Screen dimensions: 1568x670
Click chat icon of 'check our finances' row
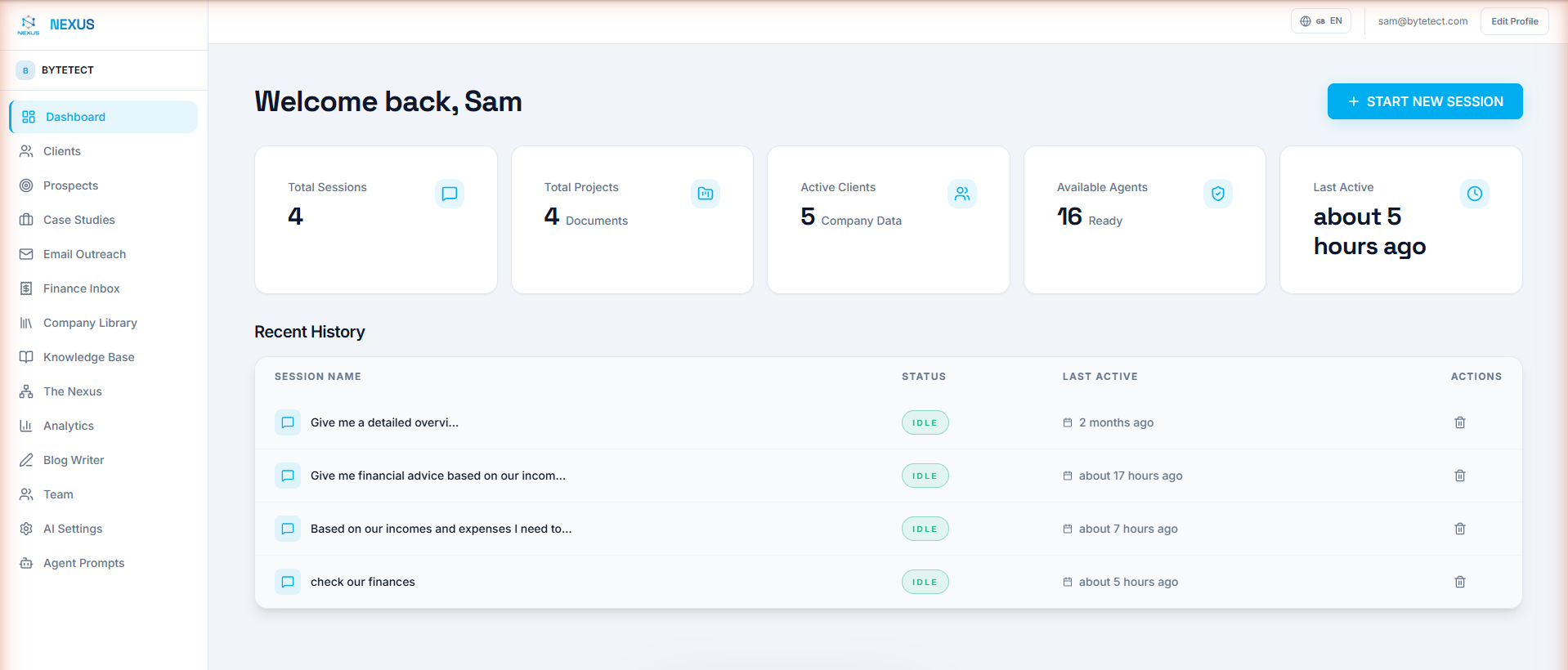click(288, 582)
